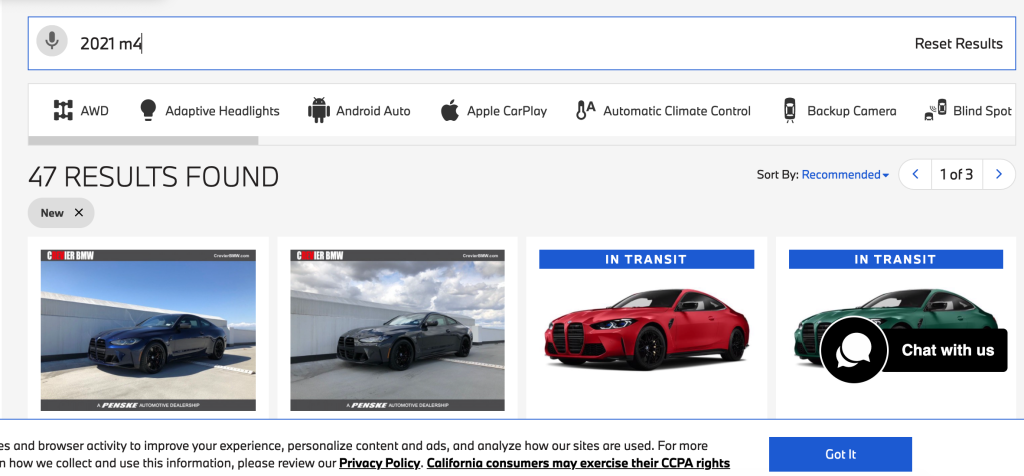Click the Android Auto robot icon

click(319, 110)
